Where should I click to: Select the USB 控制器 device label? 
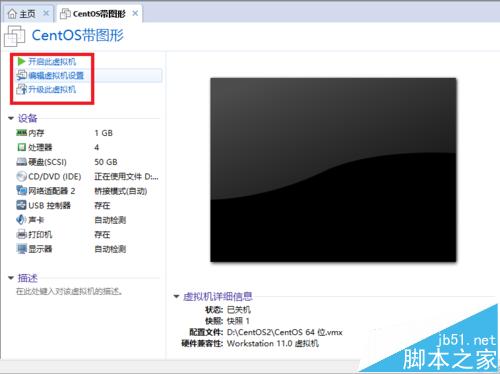coord(50,205)
